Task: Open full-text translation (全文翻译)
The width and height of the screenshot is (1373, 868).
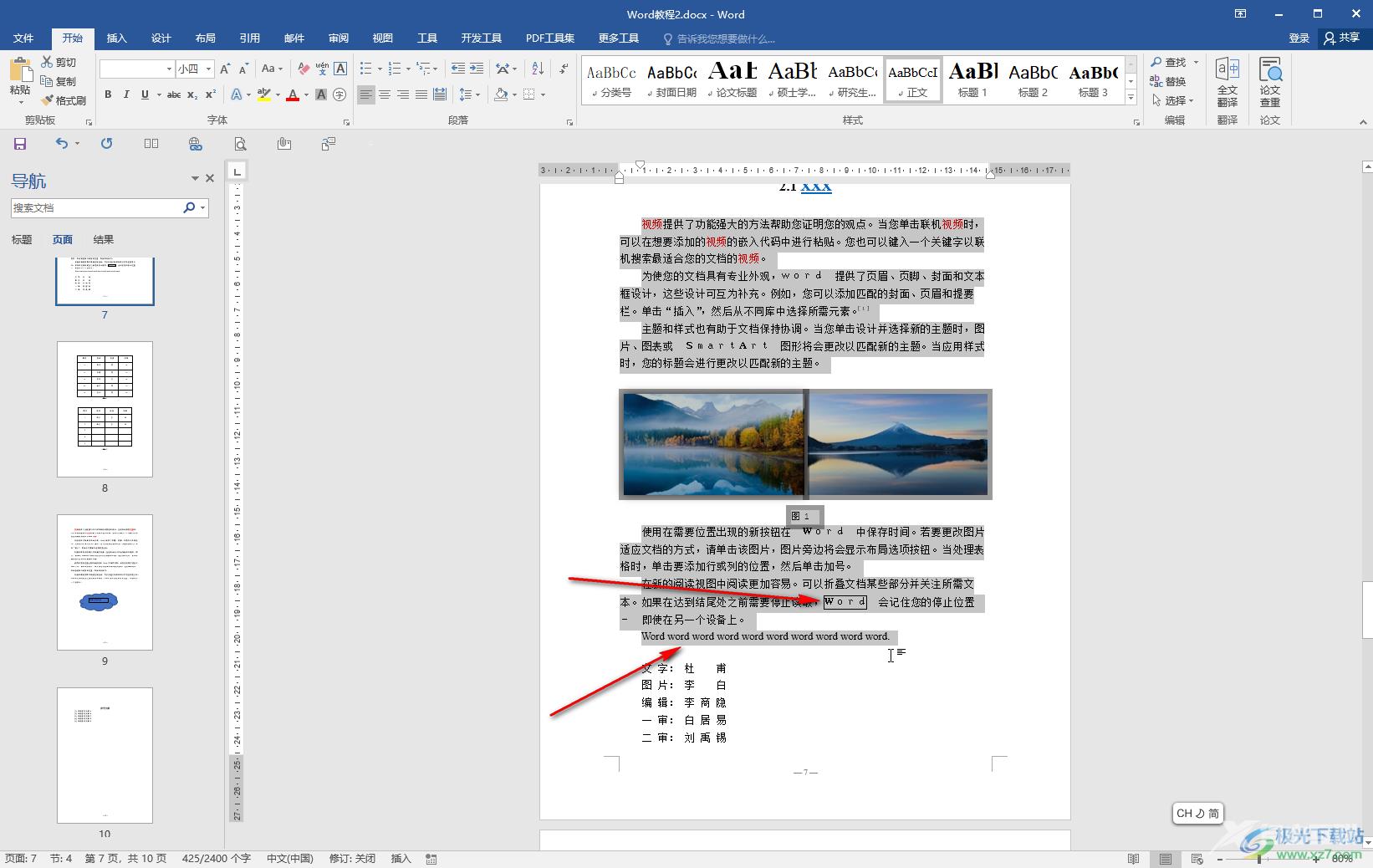Action: point(1227,82)
